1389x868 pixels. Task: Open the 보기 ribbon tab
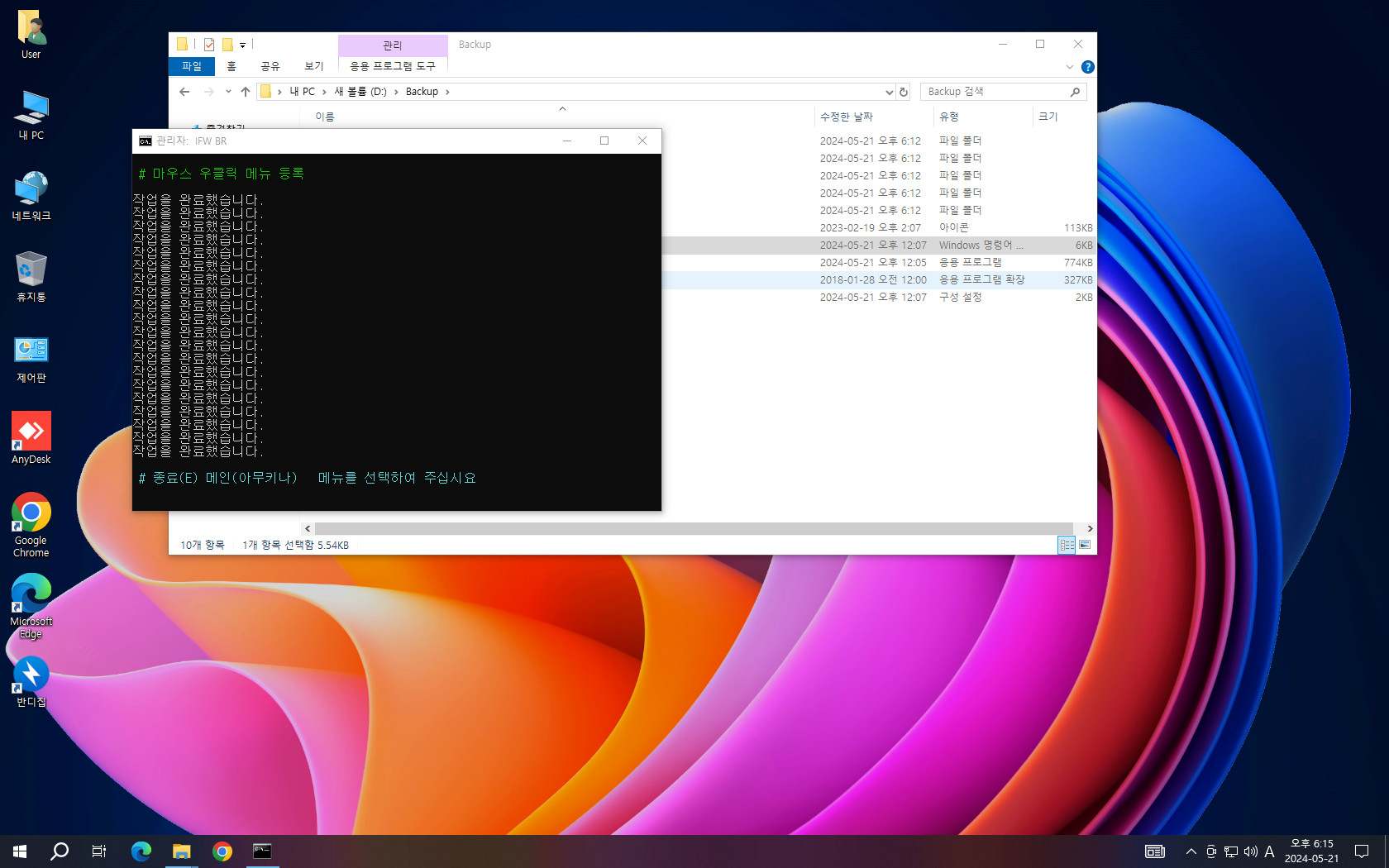click(314, 66)
